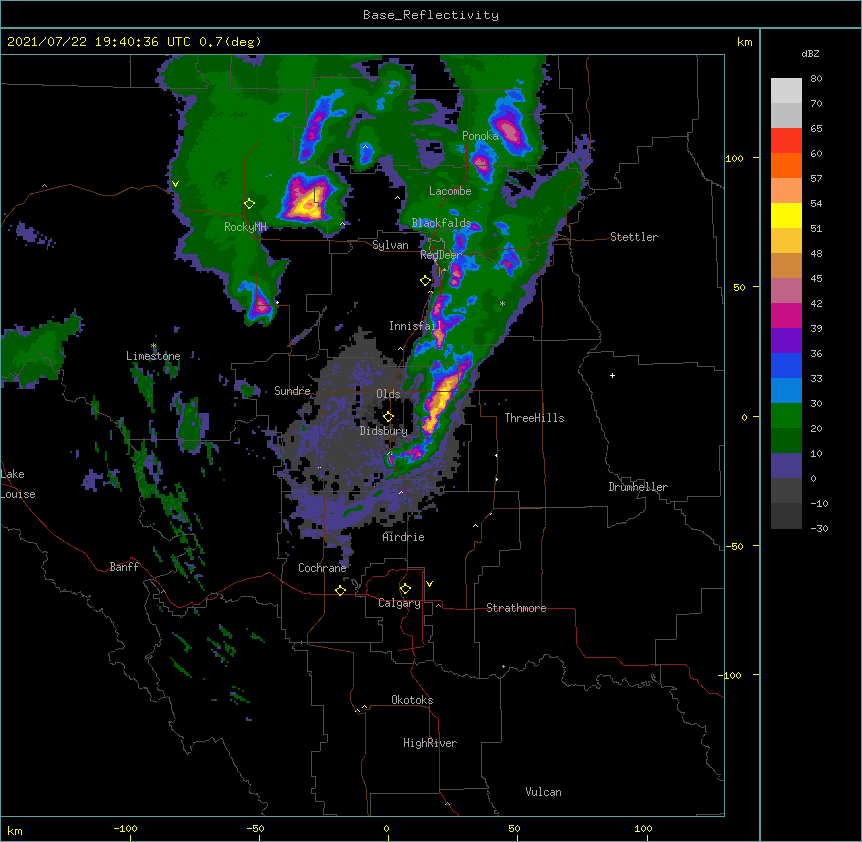862x842 pixels.
Task: Click the HighRiver city label
Action: 430,743
